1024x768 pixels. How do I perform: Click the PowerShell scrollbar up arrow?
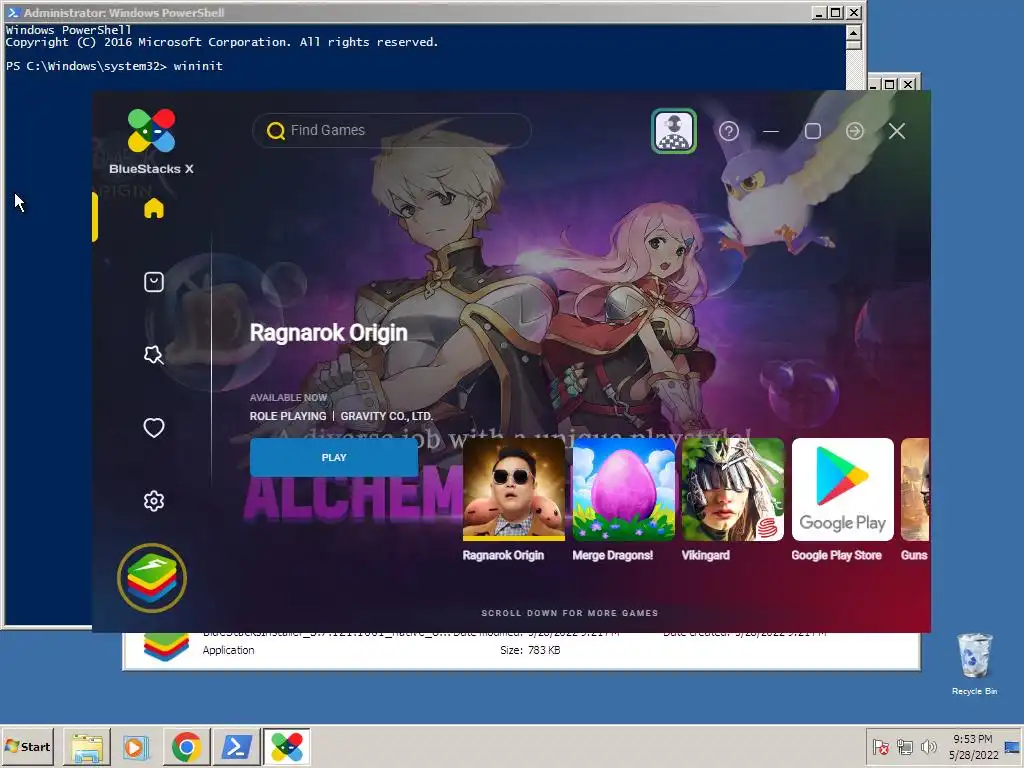point(854,32)
